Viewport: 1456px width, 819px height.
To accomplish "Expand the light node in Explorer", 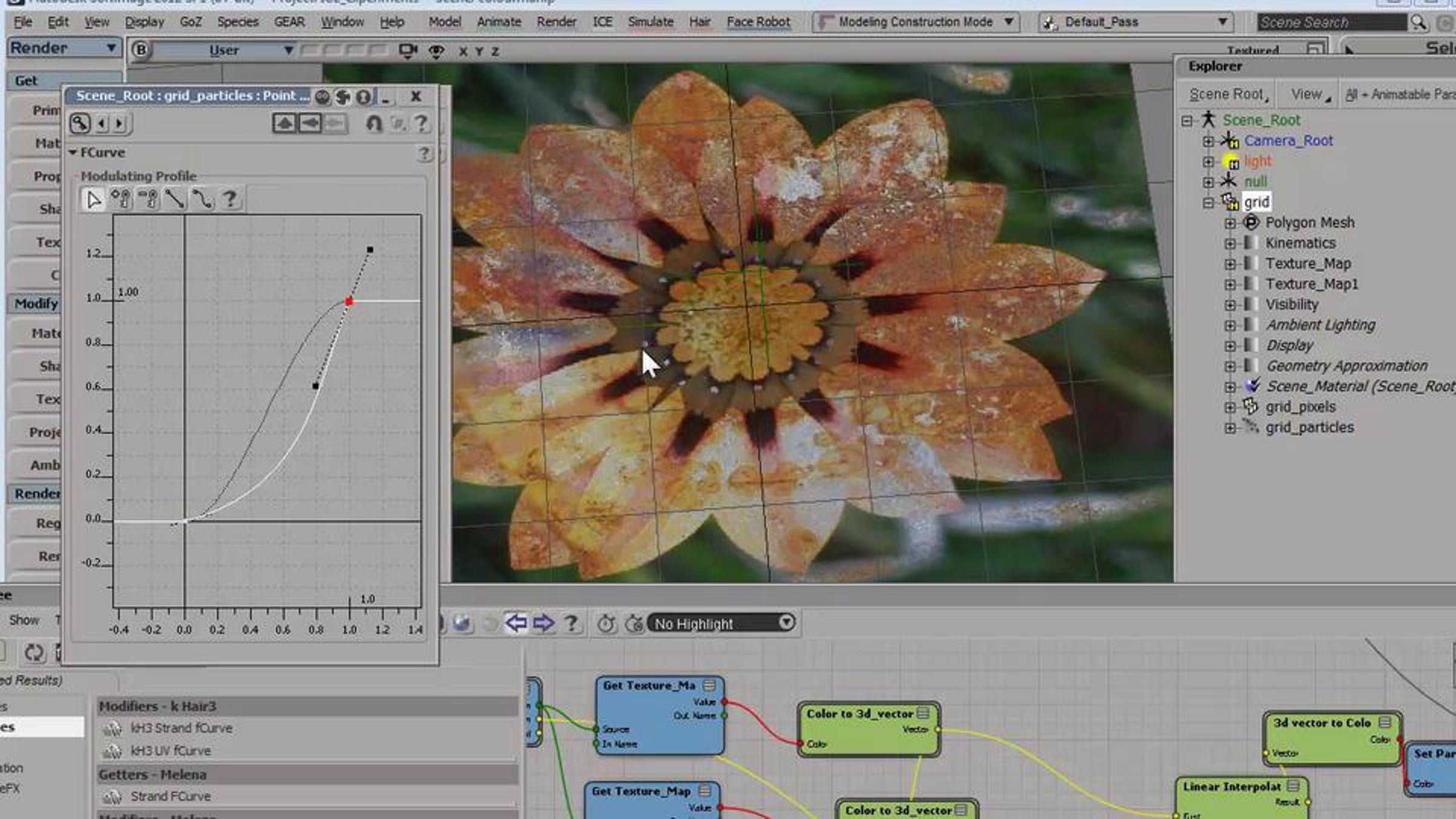I will click(1208, 162).
